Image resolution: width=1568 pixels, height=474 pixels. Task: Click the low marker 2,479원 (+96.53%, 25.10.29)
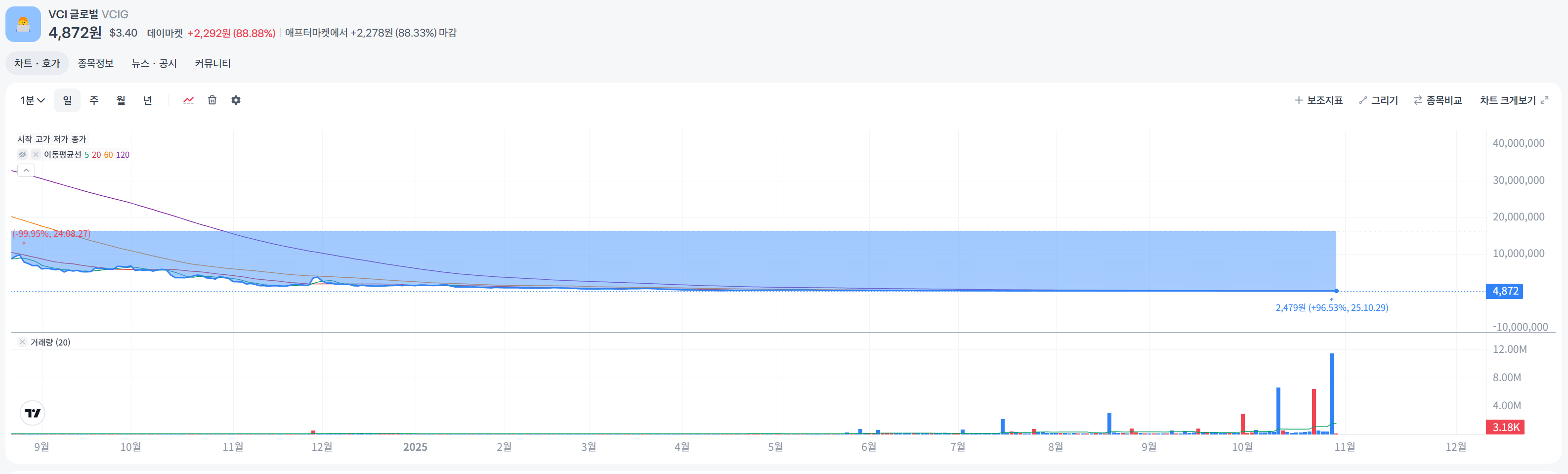pyautogui.click(x=1332, y=308)
